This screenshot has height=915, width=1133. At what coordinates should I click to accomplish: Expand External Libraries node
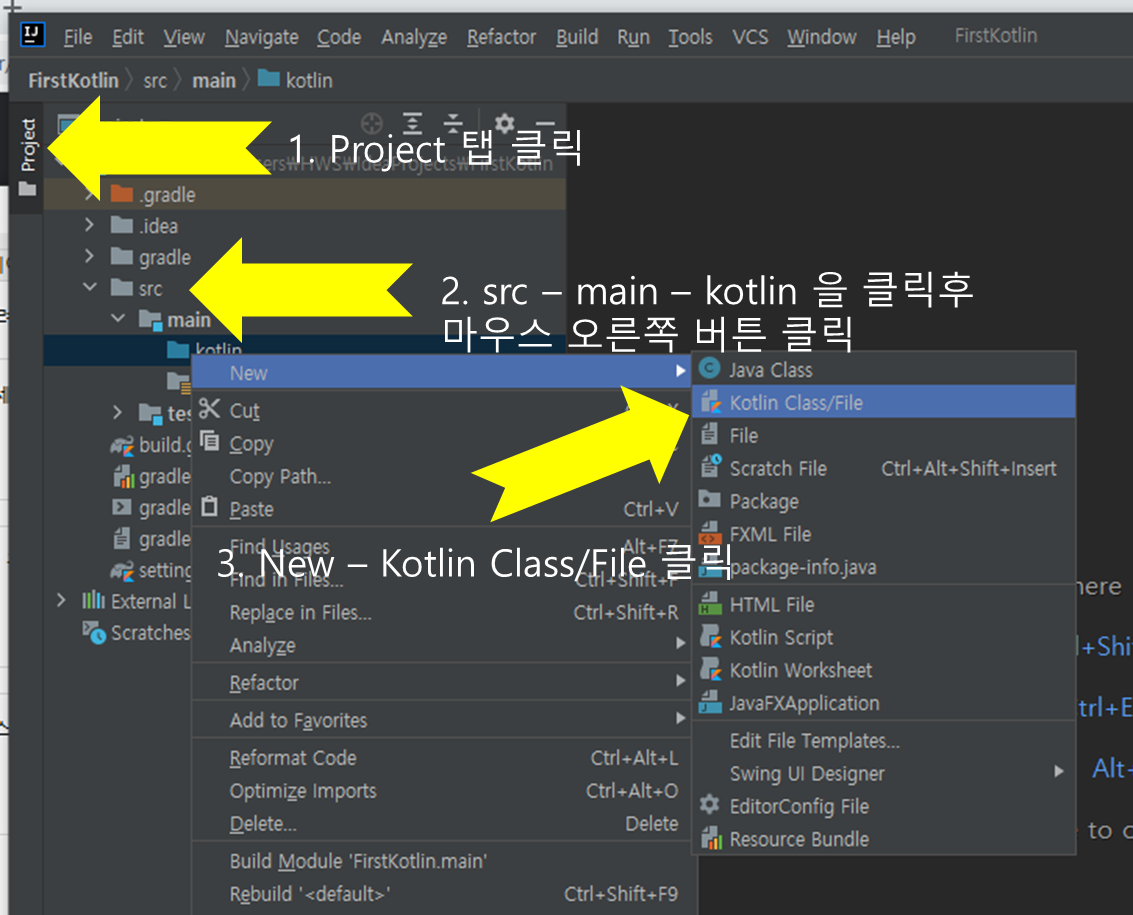point(61,601)
